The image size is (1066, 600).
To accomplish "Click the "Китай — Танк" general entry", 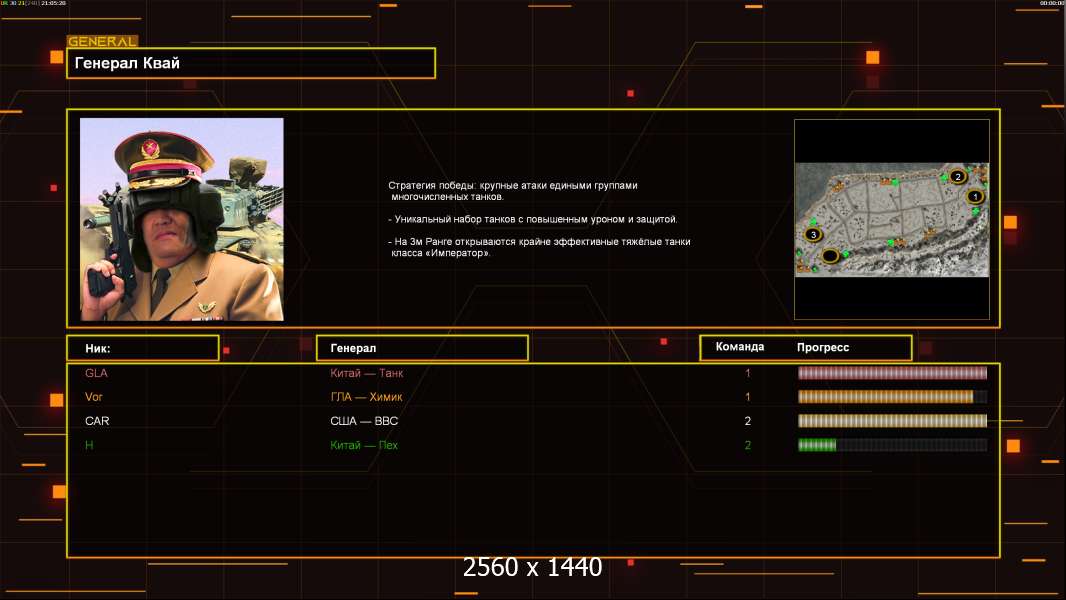I will tap(367, 373).
